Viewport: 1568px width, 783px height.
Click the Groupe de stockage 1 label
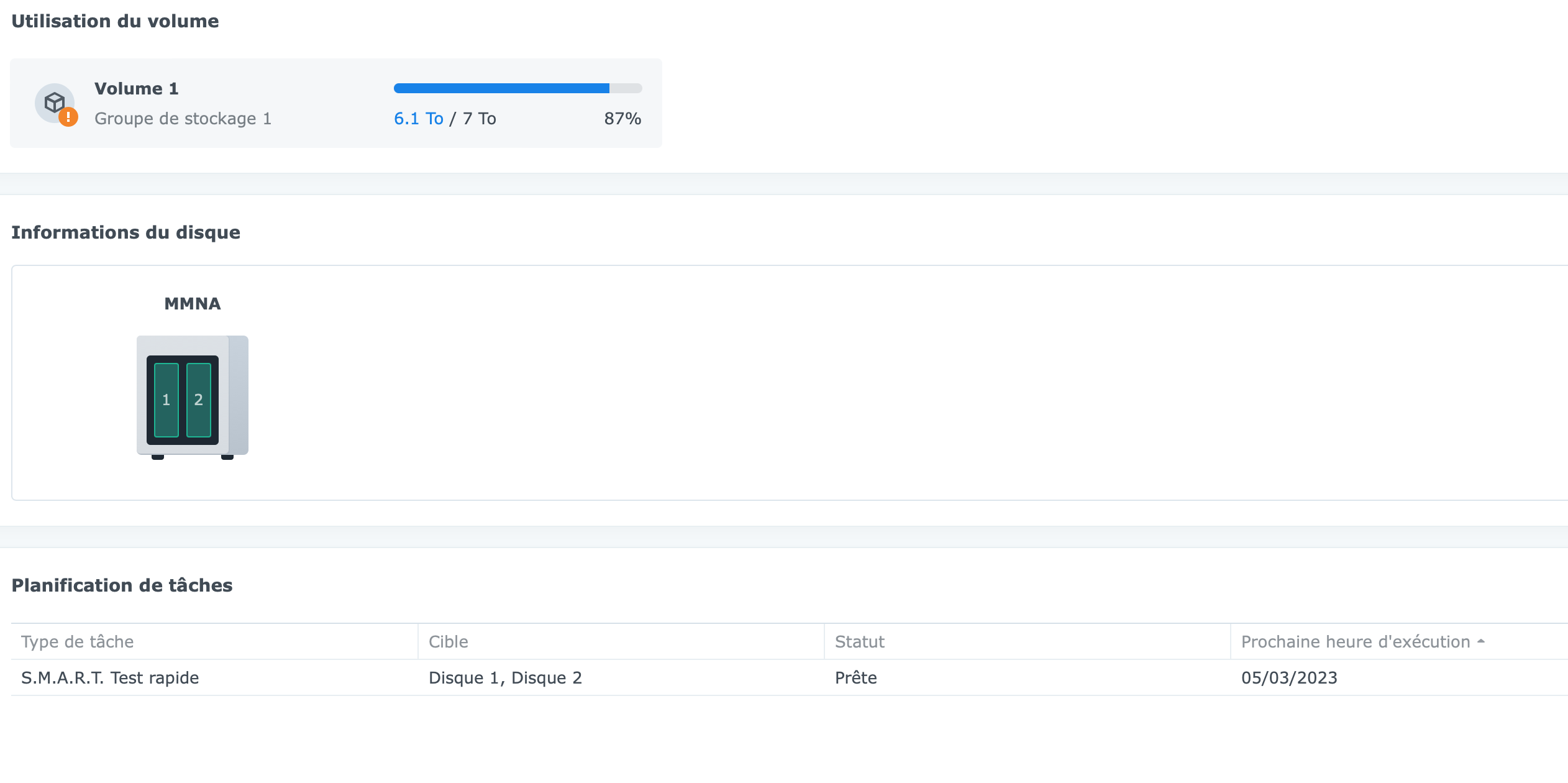coord(183,119)
